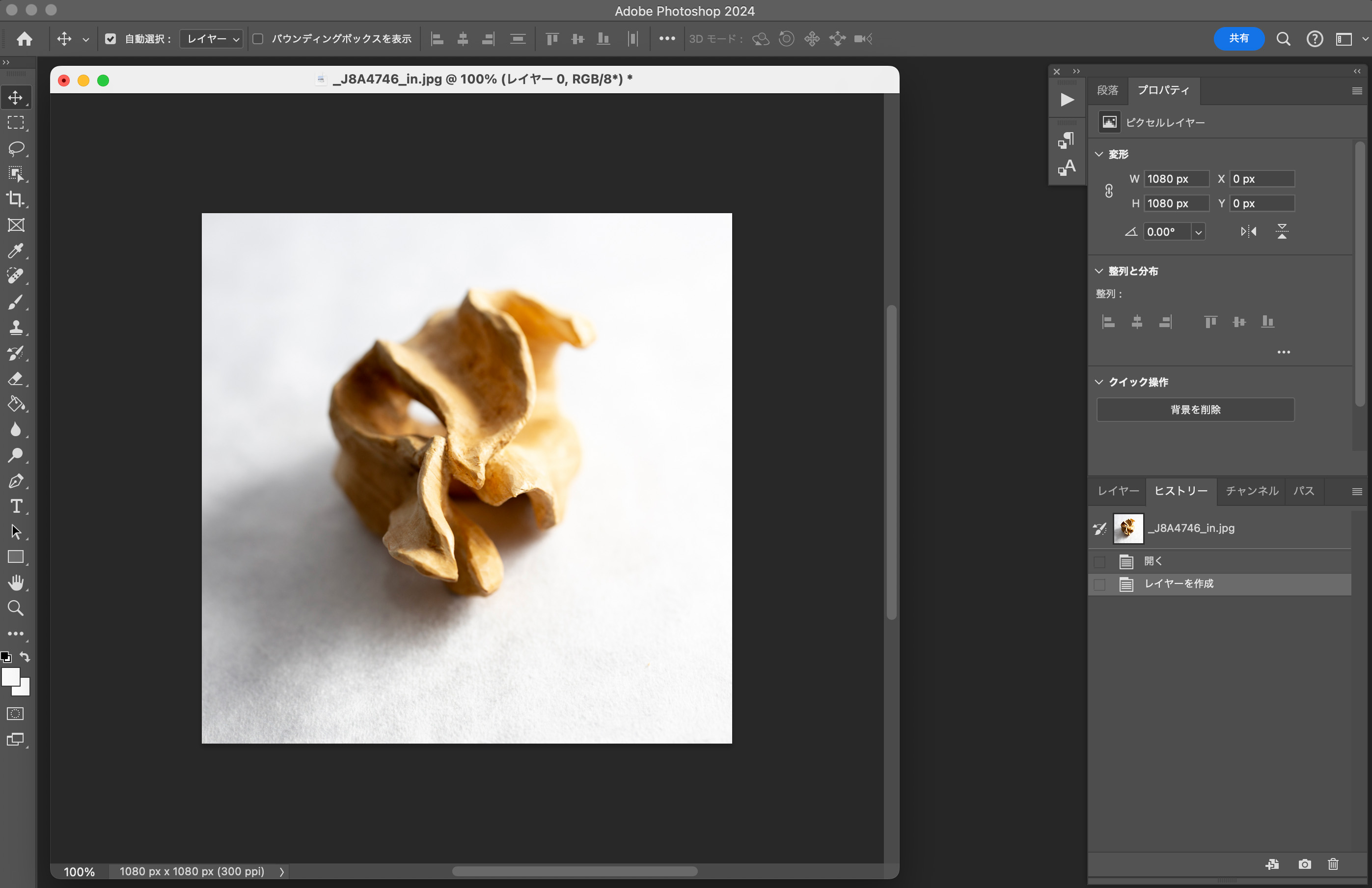
Task: Uncheck the 自動選択 checkbox
Action: (x=110, y=39)
